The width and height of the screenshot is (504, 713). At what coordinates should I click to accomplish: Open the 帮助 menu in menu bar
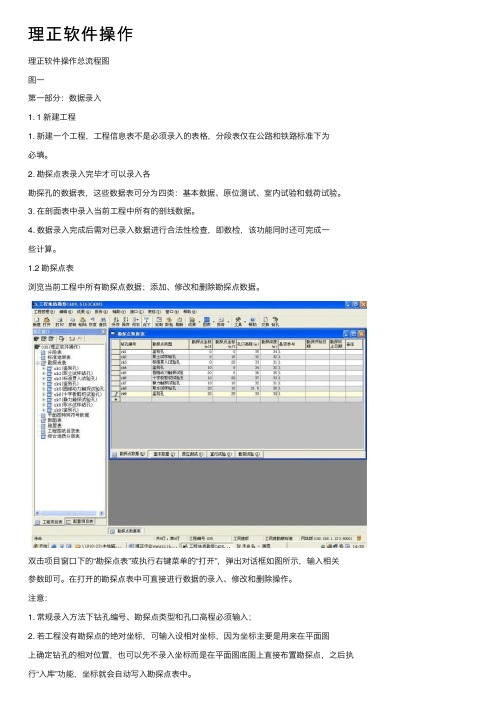point(190,312)
